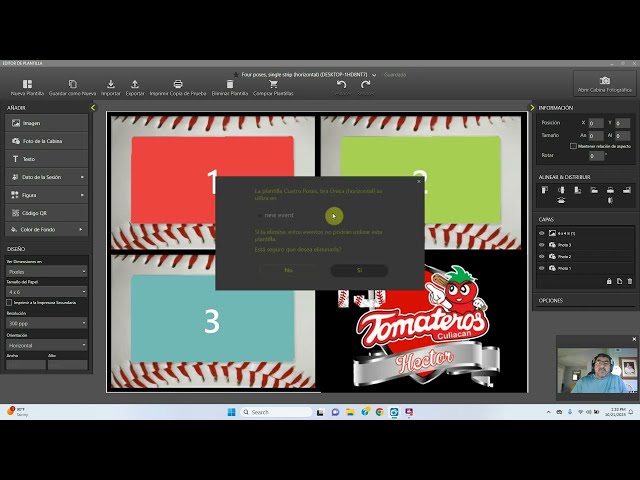The height and width of the screenshot is (480, 640).
Task: Click the taskbar Search box
Action: [x=276, y=412]
